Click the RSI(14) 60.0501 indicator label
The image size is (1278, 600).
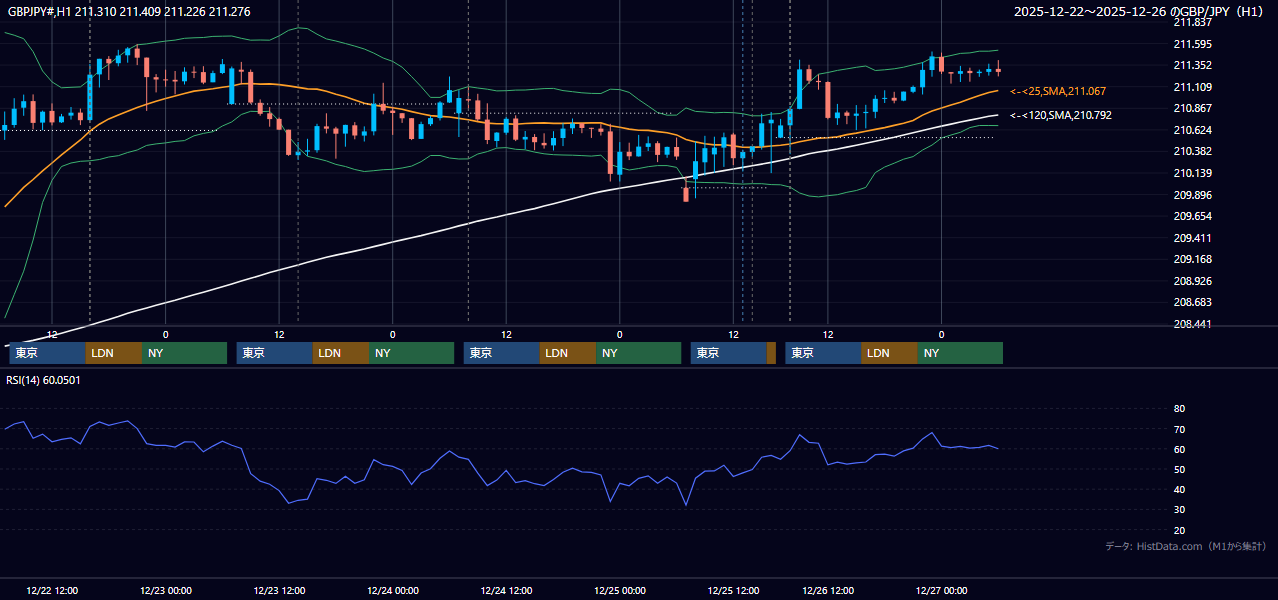pyautogui.click(x=44, y=380)
